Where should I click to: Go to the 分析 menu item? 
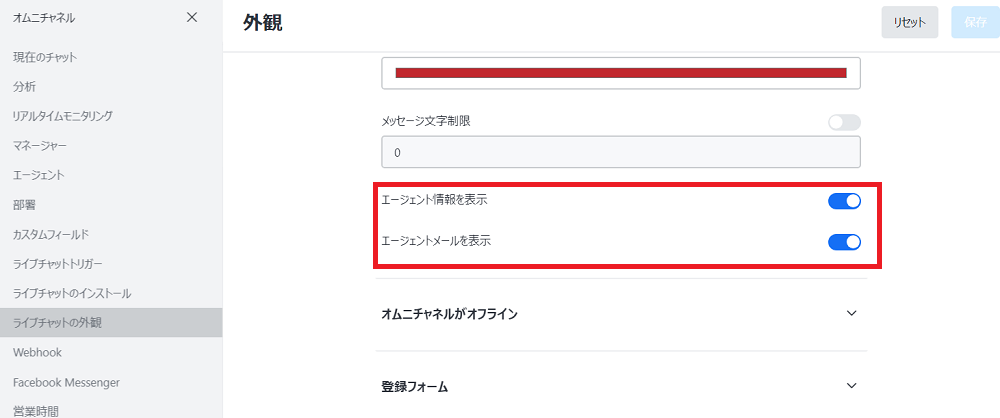click(x=24, y=87)
